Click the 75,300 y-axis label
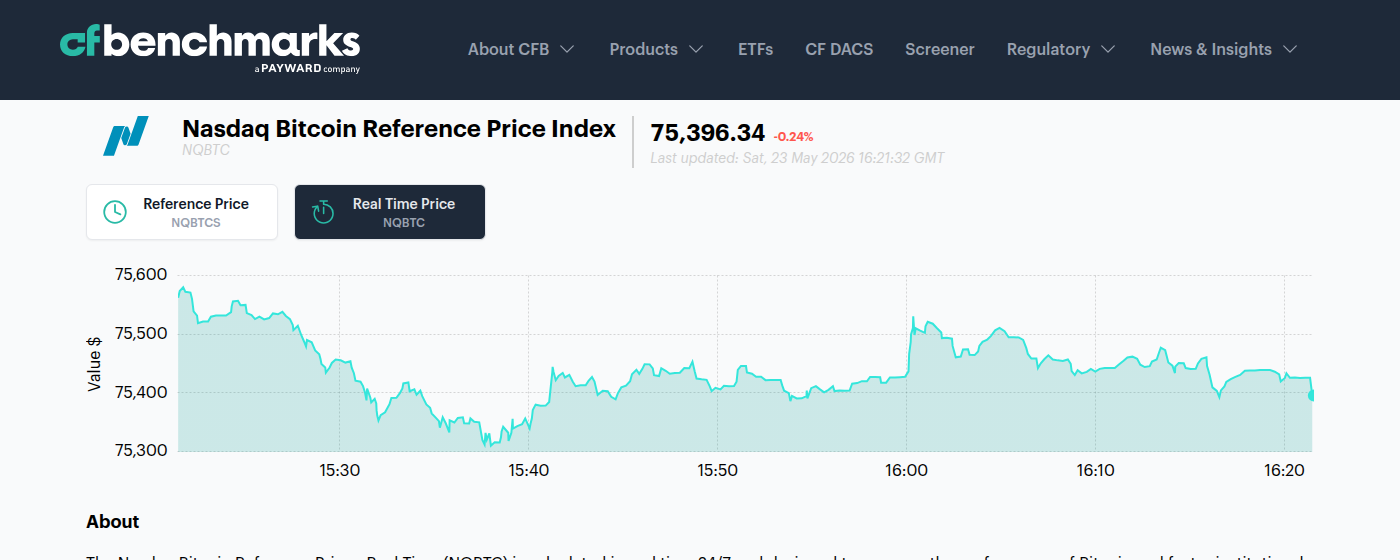This screenshot has width=1400, height=560. (141, 450)
